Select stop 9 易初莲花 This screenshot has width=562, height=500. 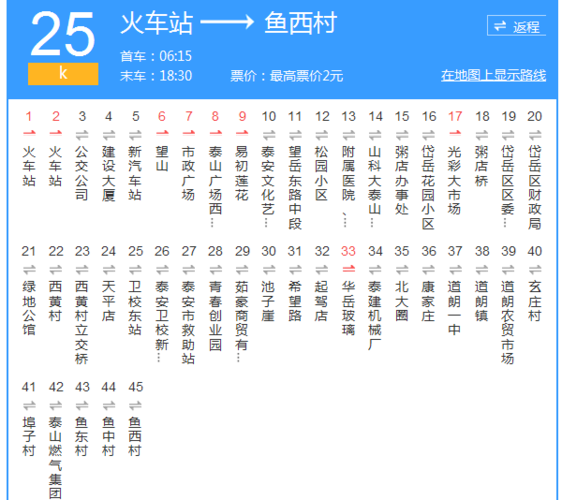pyautogui.click(x=242, y=173)
